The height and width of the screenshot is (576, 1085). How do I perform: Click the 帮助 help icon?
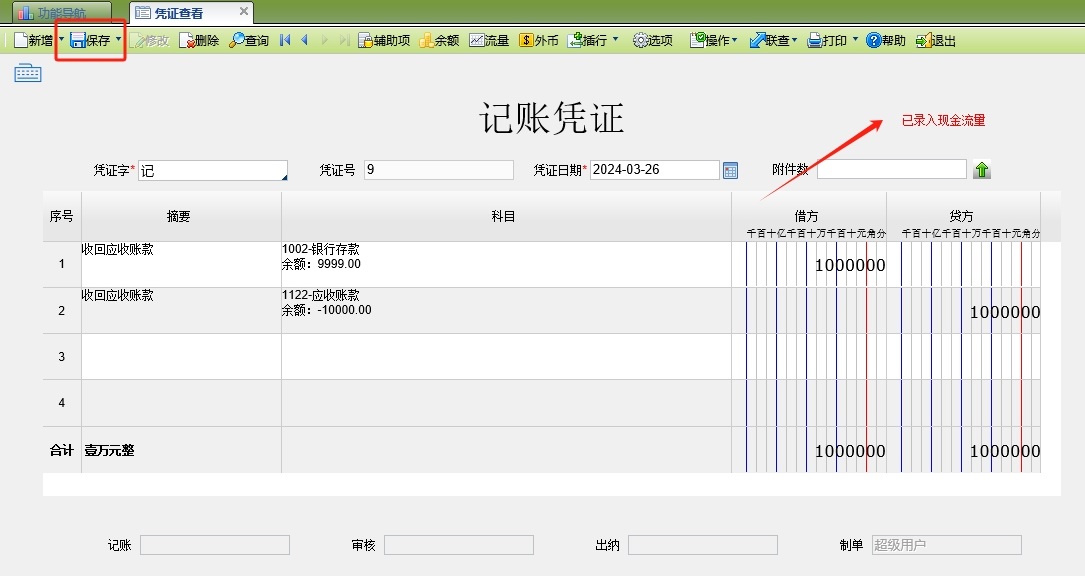coord(884,40)
